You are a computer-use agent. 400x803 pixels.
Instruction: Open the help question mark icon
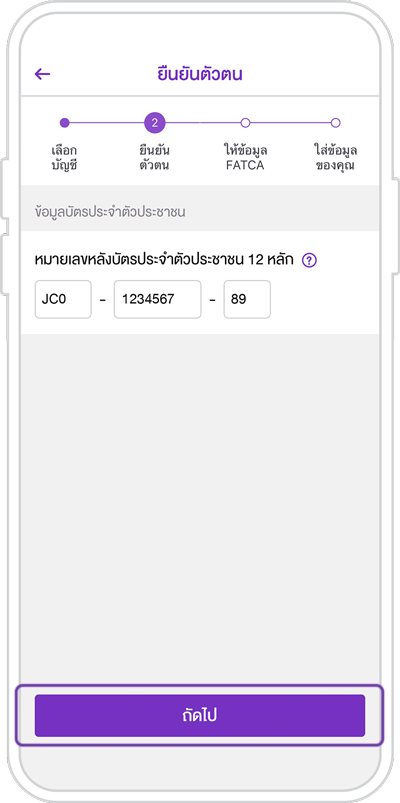[x=309, y=261]
